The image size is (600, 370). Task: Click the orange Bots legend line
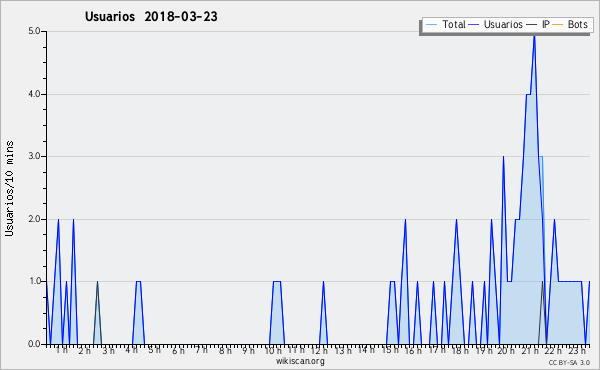(558, 25)
